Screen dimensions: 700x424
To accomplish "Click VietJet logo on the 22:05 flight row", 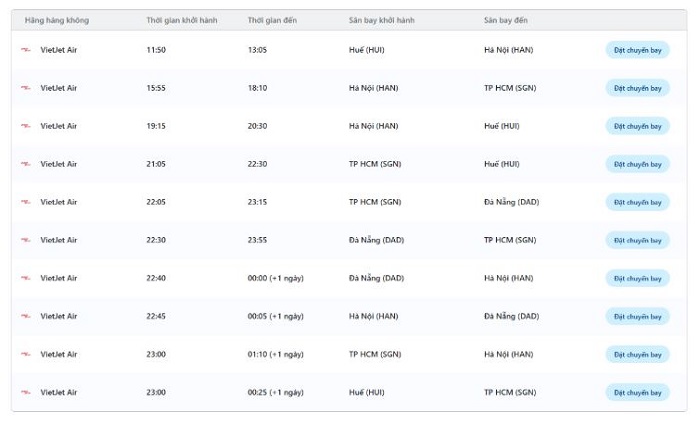I will point(25,202).
